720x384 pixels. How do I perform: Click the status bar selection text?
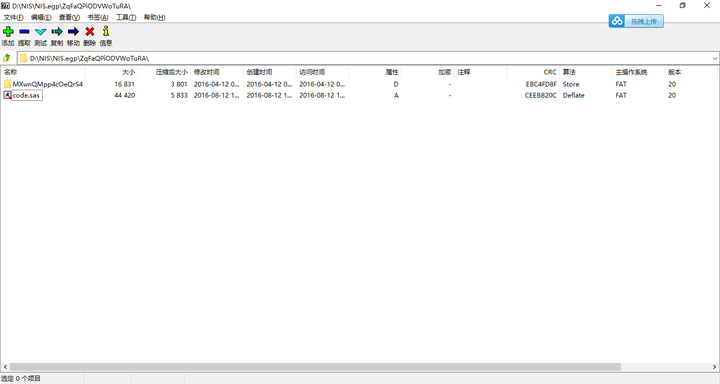pos(21,378)
